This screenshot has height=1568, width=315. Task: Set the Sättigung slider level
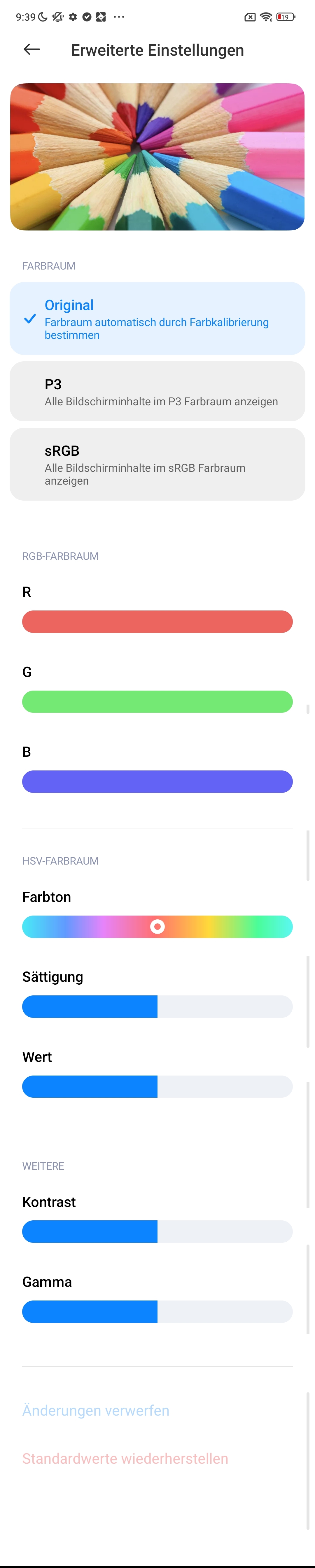tap(157, 1006)
